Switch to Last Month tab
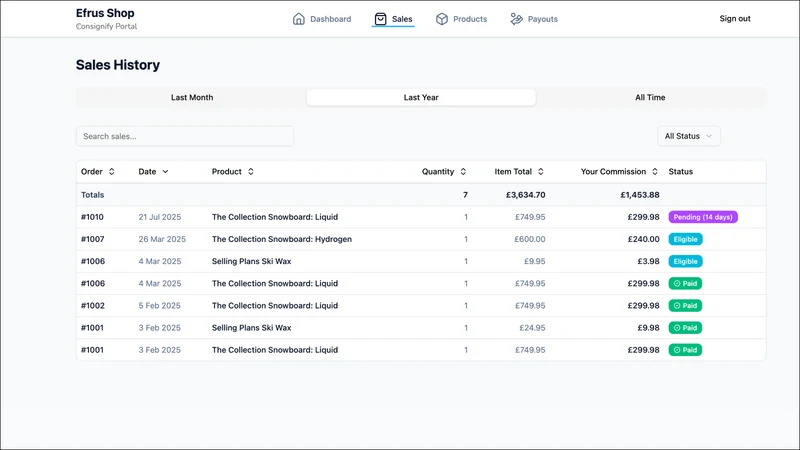This screenshot has width=800, height=450. (192, 97)
